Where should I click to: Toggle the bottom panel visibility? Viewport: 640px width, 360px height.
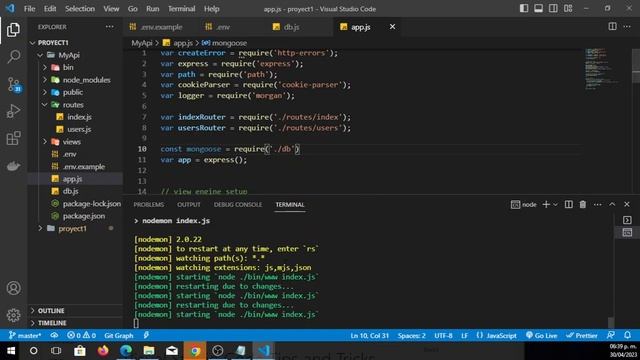click(x=538, y=8)
